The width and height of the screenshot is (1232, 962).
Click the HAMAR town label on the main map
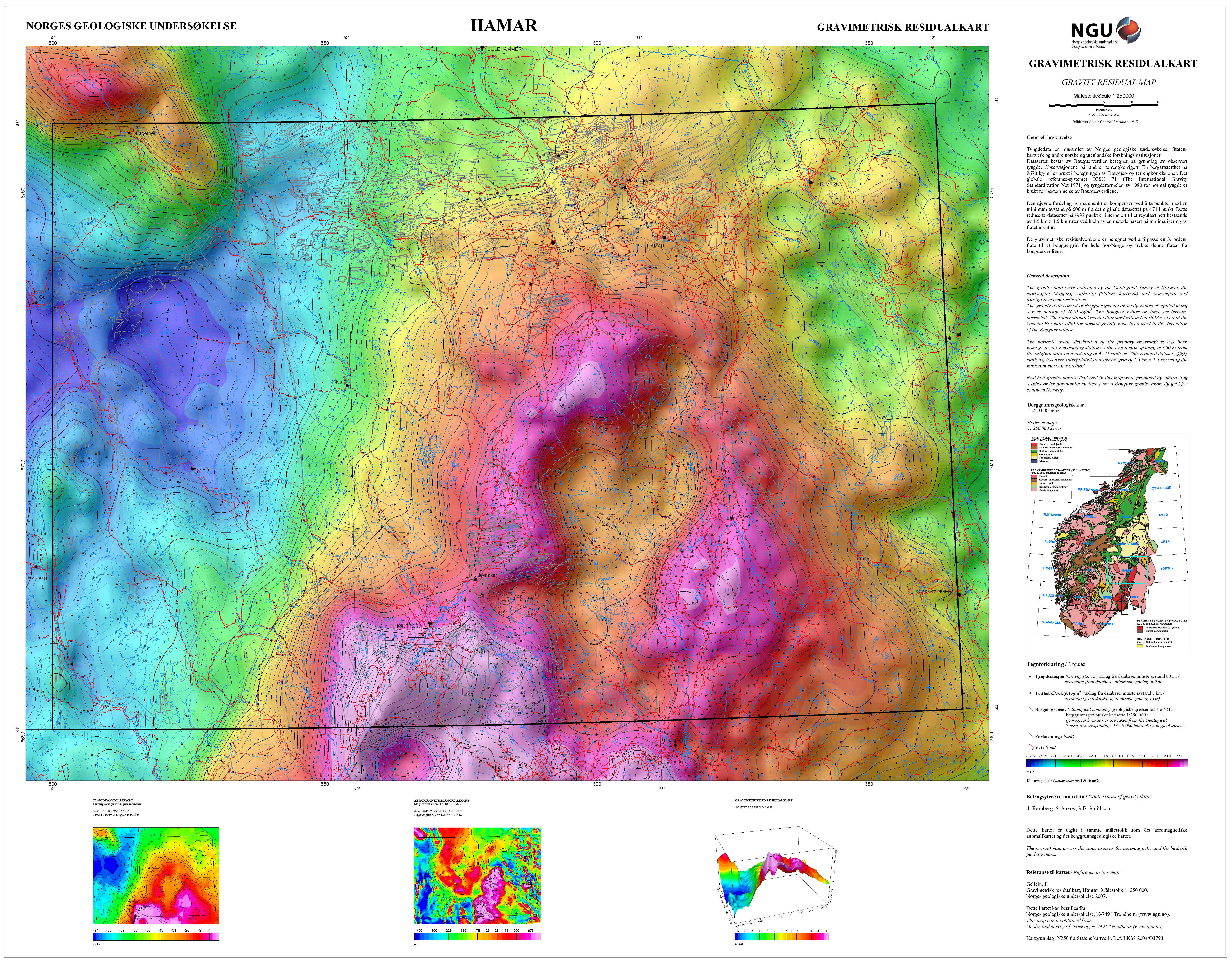[655, 246]
